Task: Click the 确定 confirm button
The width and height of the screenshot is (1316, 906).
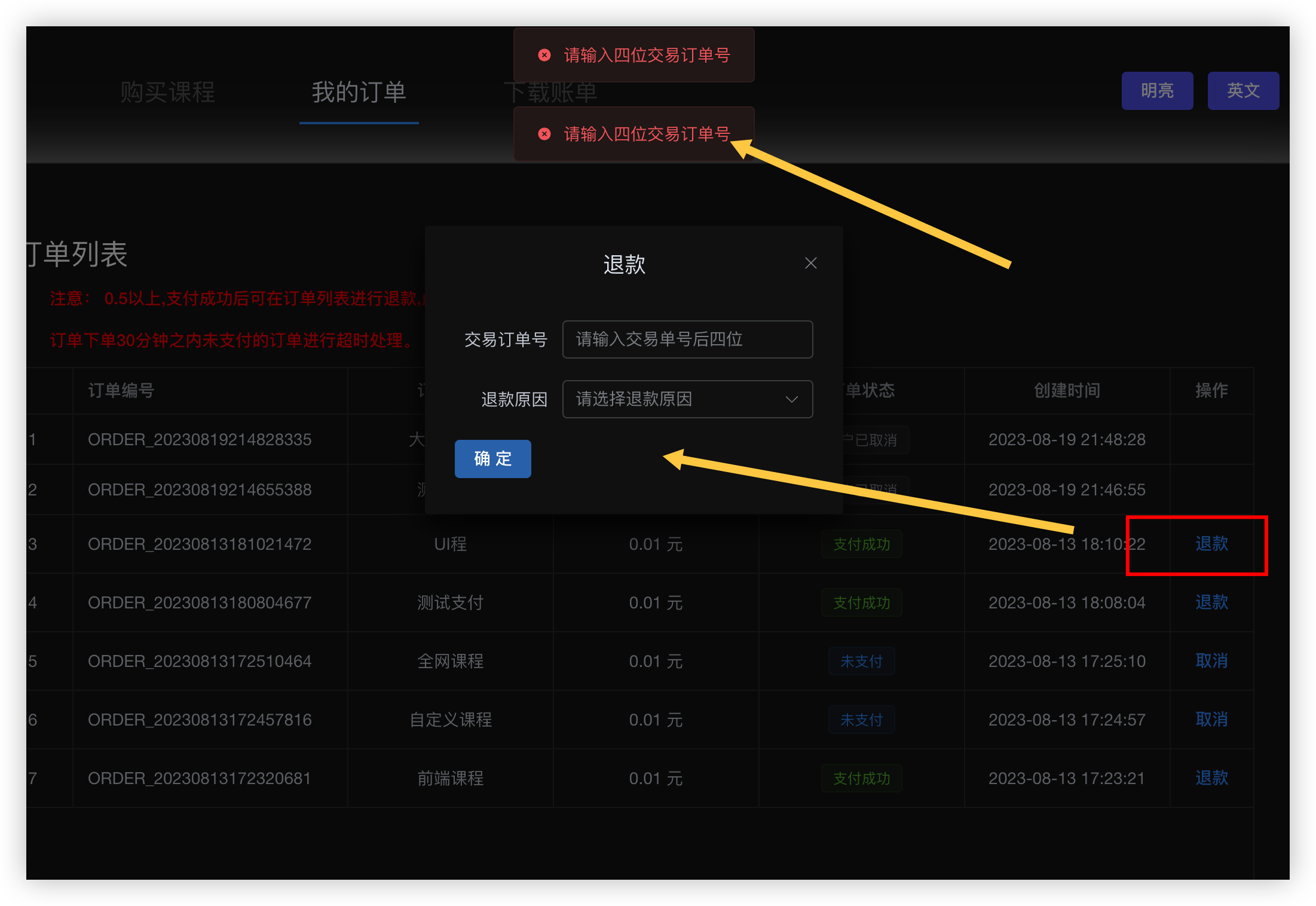Action: 492,458
